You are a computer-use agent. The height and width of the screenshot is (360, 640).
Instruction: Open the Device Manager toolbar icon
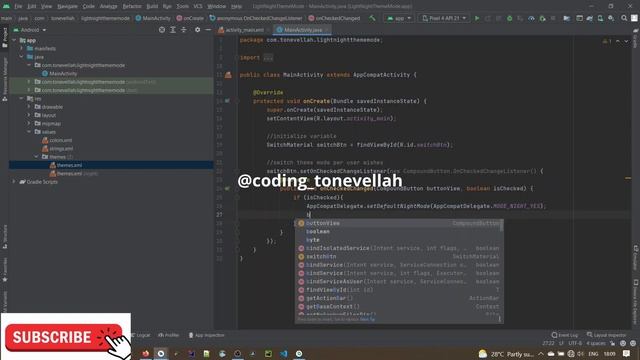[600, 18]
